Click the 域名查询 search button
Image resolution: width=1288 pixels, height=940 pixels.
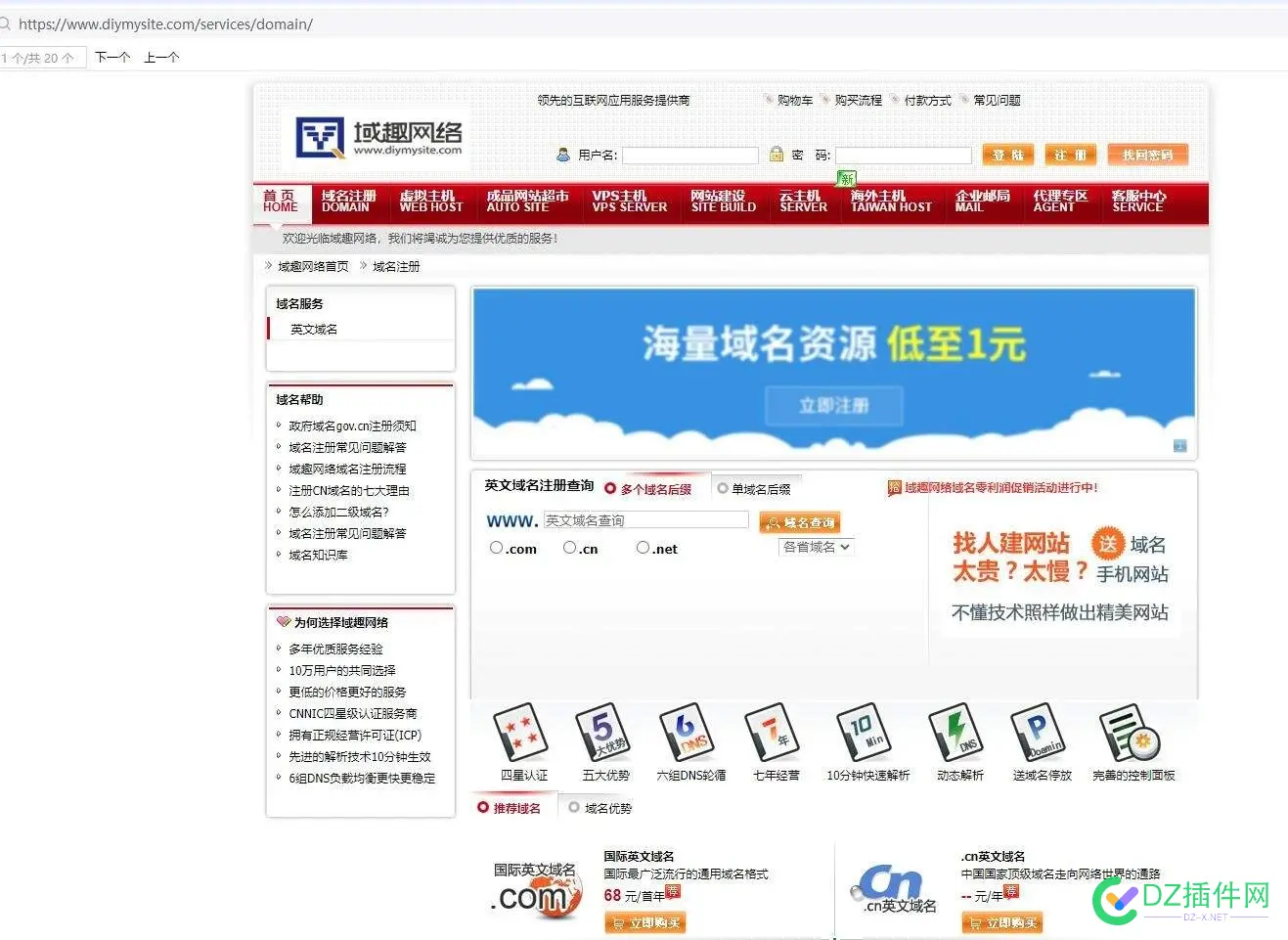tap(800, 522)
